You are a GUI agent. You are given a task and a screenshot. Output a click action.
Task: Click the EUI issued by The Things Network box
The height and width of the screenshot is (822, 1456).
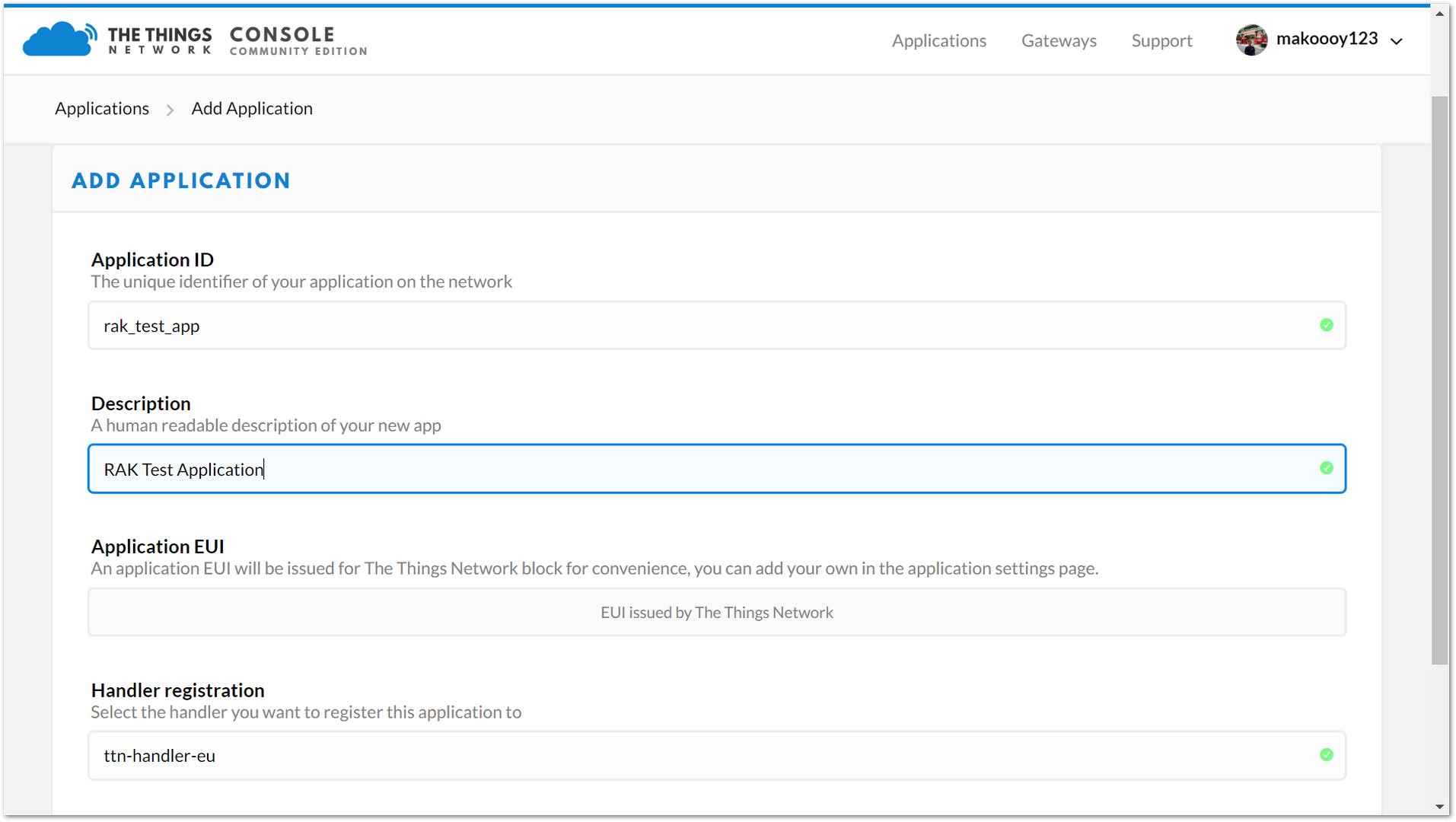click(717, 612)
